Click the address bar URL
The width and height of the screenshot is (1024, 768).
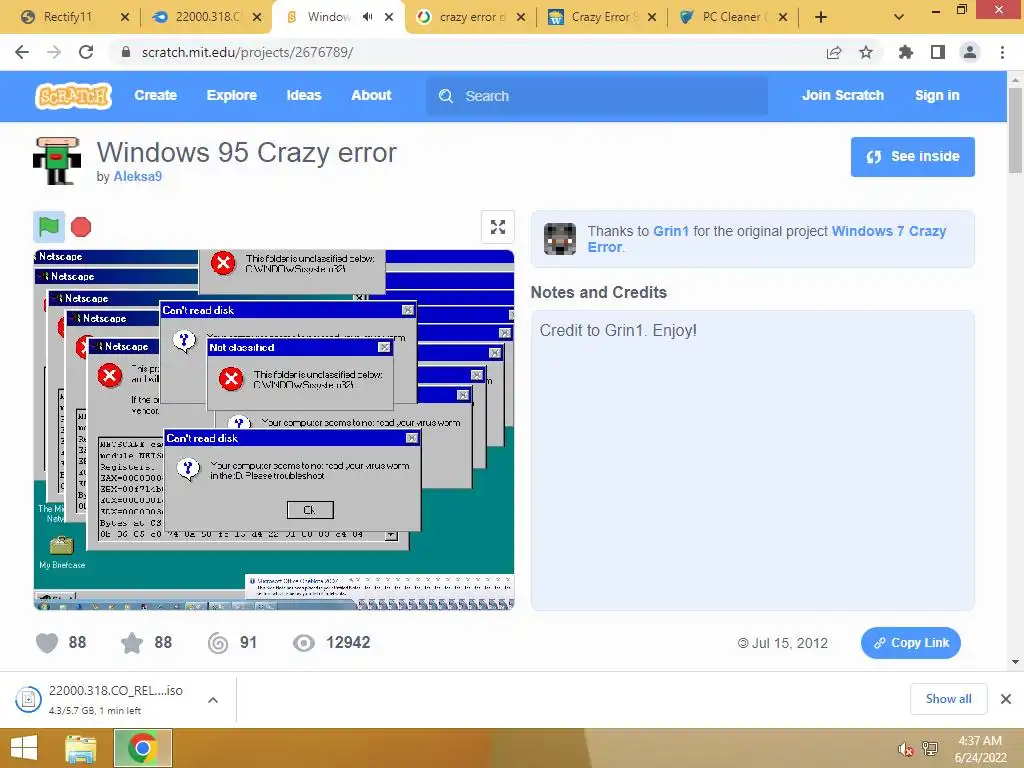pyautogui.click(x=248, y=52)
